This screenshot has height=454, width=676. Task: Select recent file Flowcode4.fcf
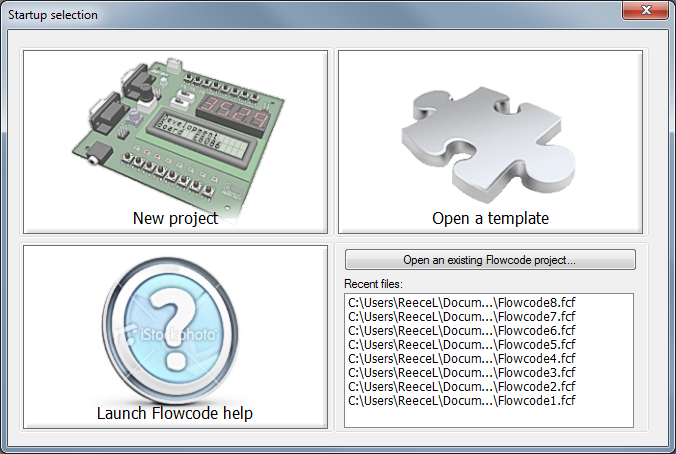462,359
